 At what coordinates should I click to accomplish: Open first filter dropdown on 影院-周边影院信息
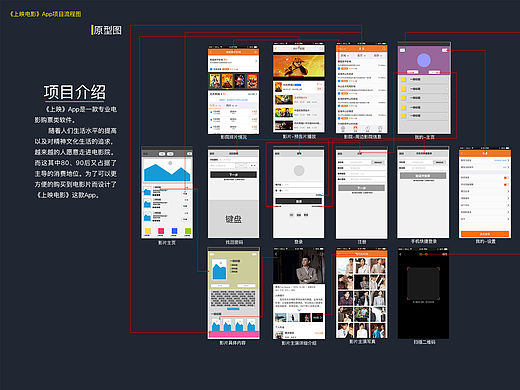(x=345, y=55)
